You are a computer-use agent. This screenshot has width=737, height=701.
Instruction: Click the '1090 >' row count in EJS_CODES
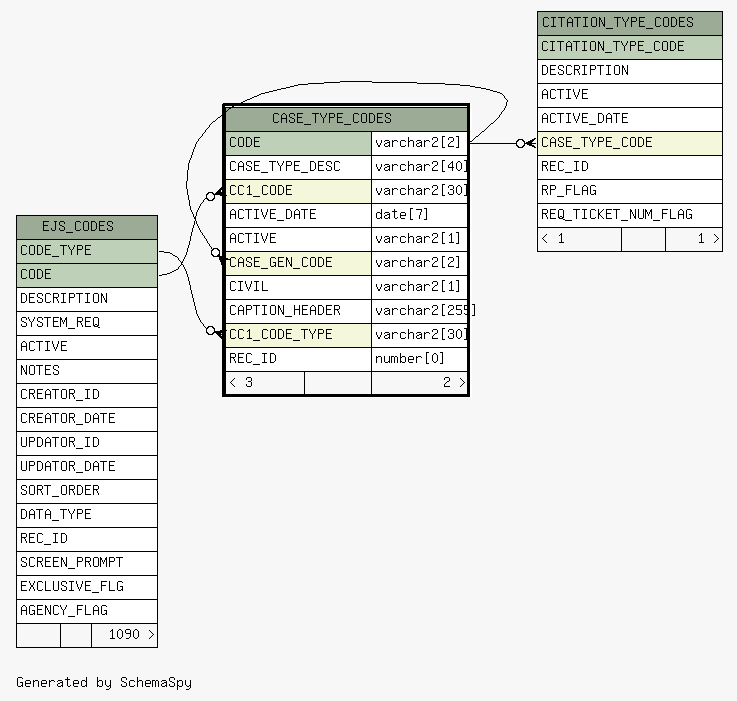tap(131, 634)
